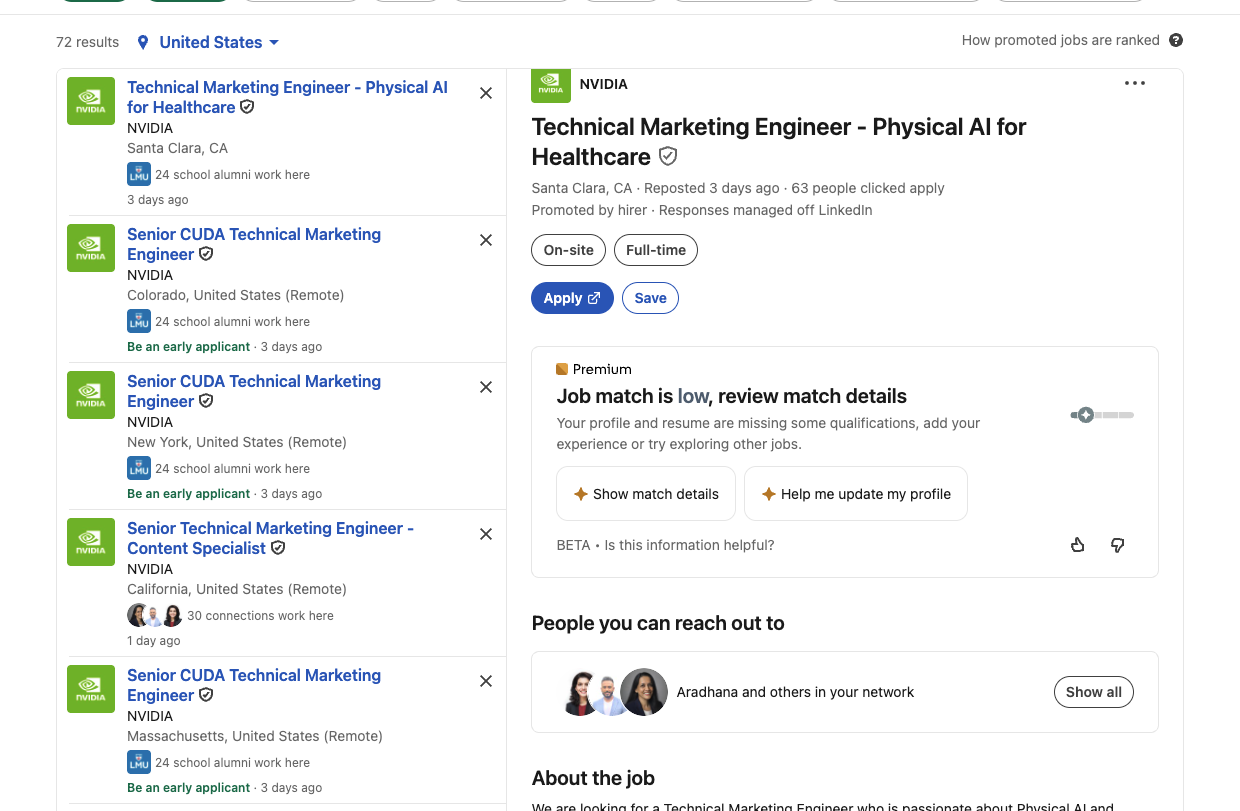The height and width of the screenshot is (811, 1240).
Task: Click LMU school icon on the Massachusetts card
Action: [139, 762]
